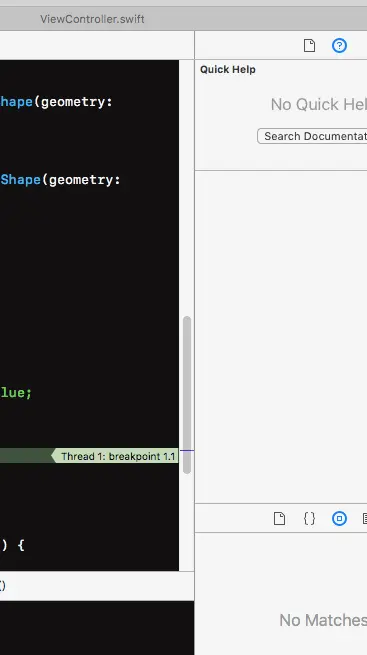Click the editor vertical scrollbar thumb
Viewport: 367px width, 655px height.
click(187, 395)
